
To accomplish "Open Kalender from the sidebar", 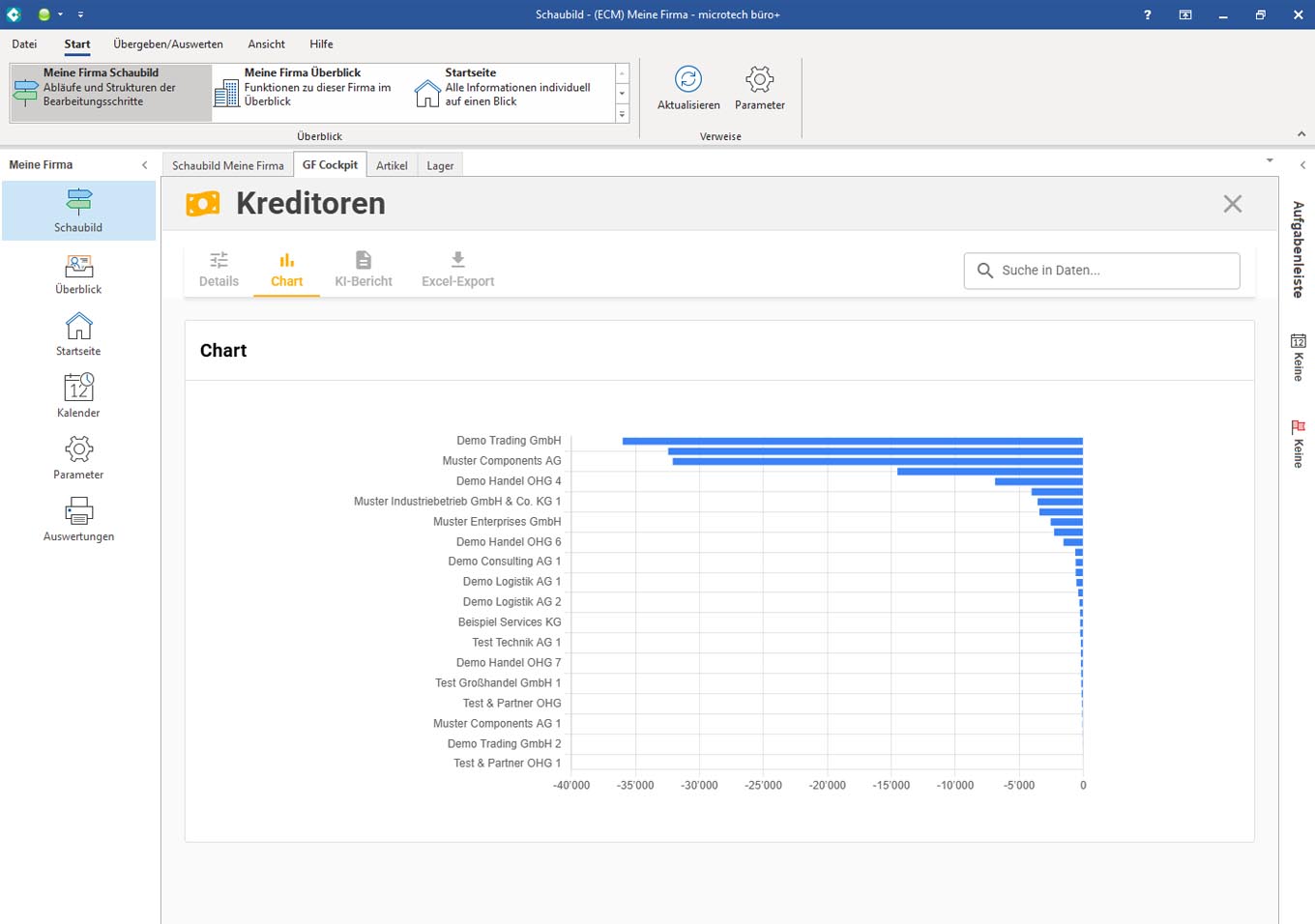I will click(78, 390).
